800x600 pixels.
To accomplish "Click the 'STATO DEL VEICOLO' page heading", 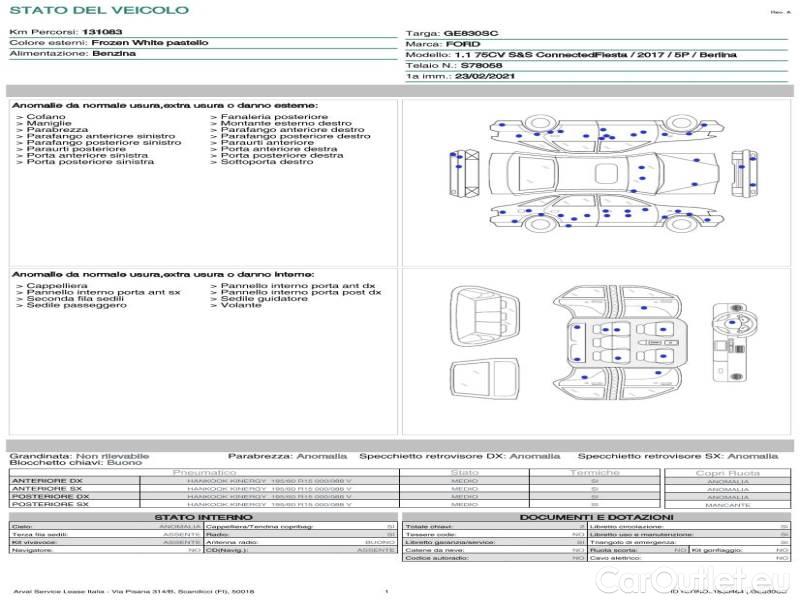I will (x=99, y=10).
